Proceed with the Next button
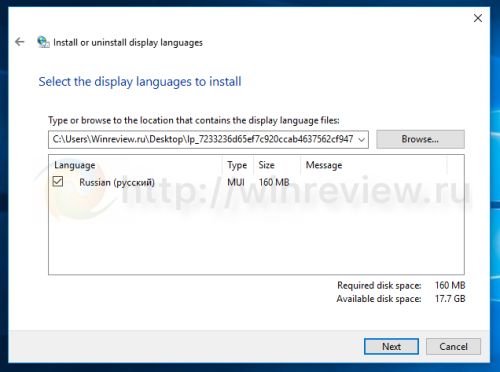 391,347
